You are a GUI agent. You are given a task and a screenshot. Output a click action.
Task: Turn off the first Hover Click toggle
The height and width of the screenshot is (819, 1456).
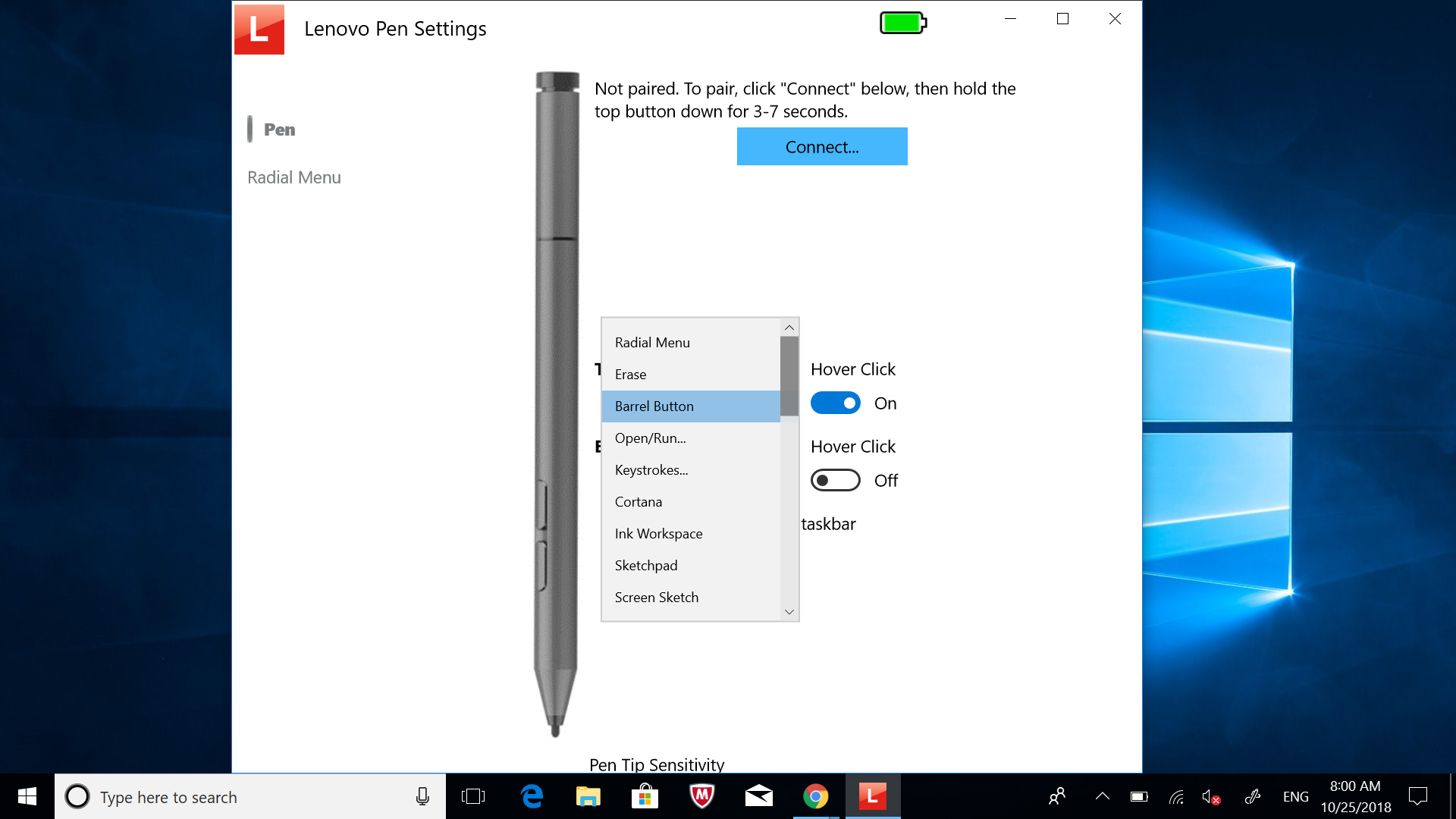836,403
